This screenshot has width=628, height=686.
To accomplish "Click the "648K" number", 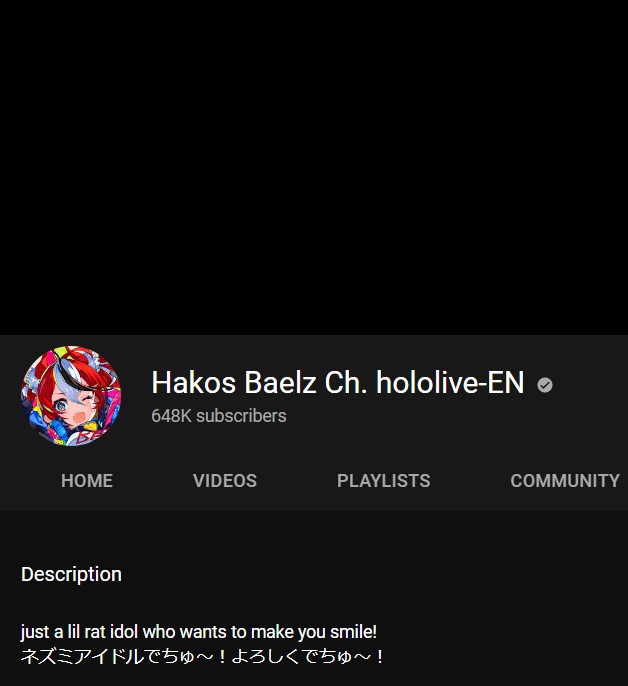I will (172, 416).
